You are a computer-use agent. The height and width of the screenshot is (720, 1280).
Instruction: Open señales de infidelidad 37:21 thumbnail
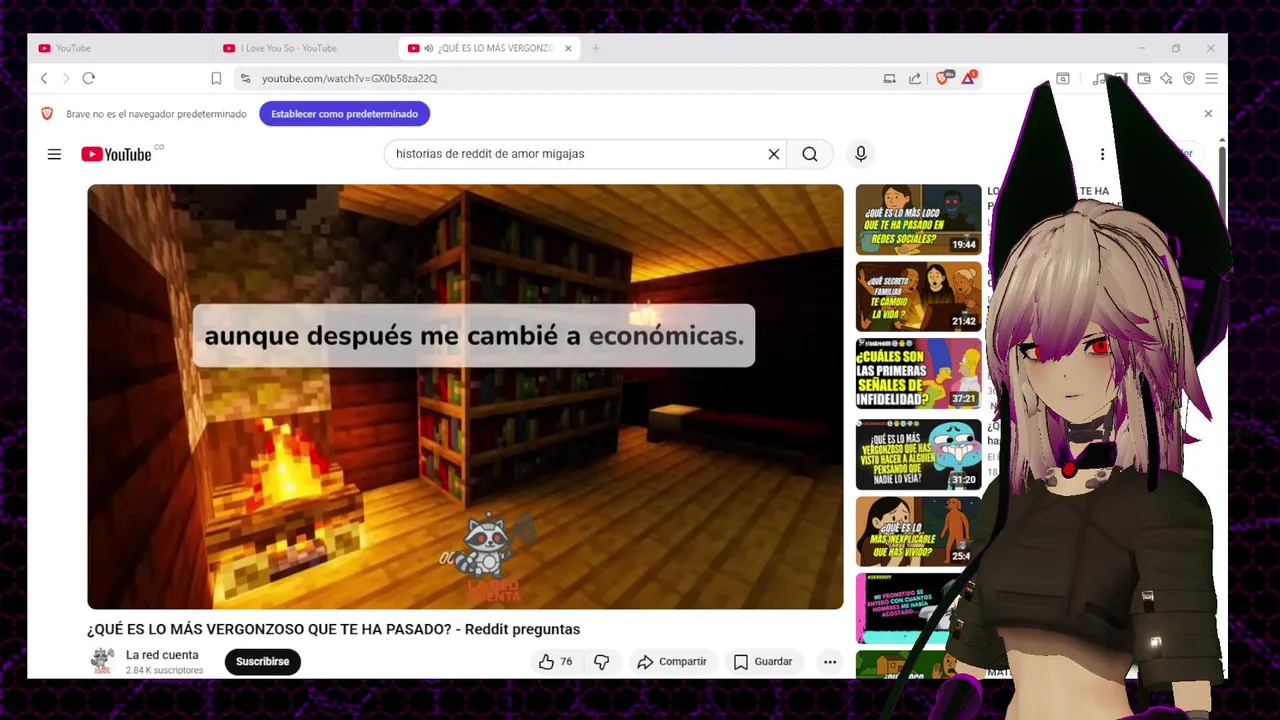pyautogui.click(x=918, y=373)
